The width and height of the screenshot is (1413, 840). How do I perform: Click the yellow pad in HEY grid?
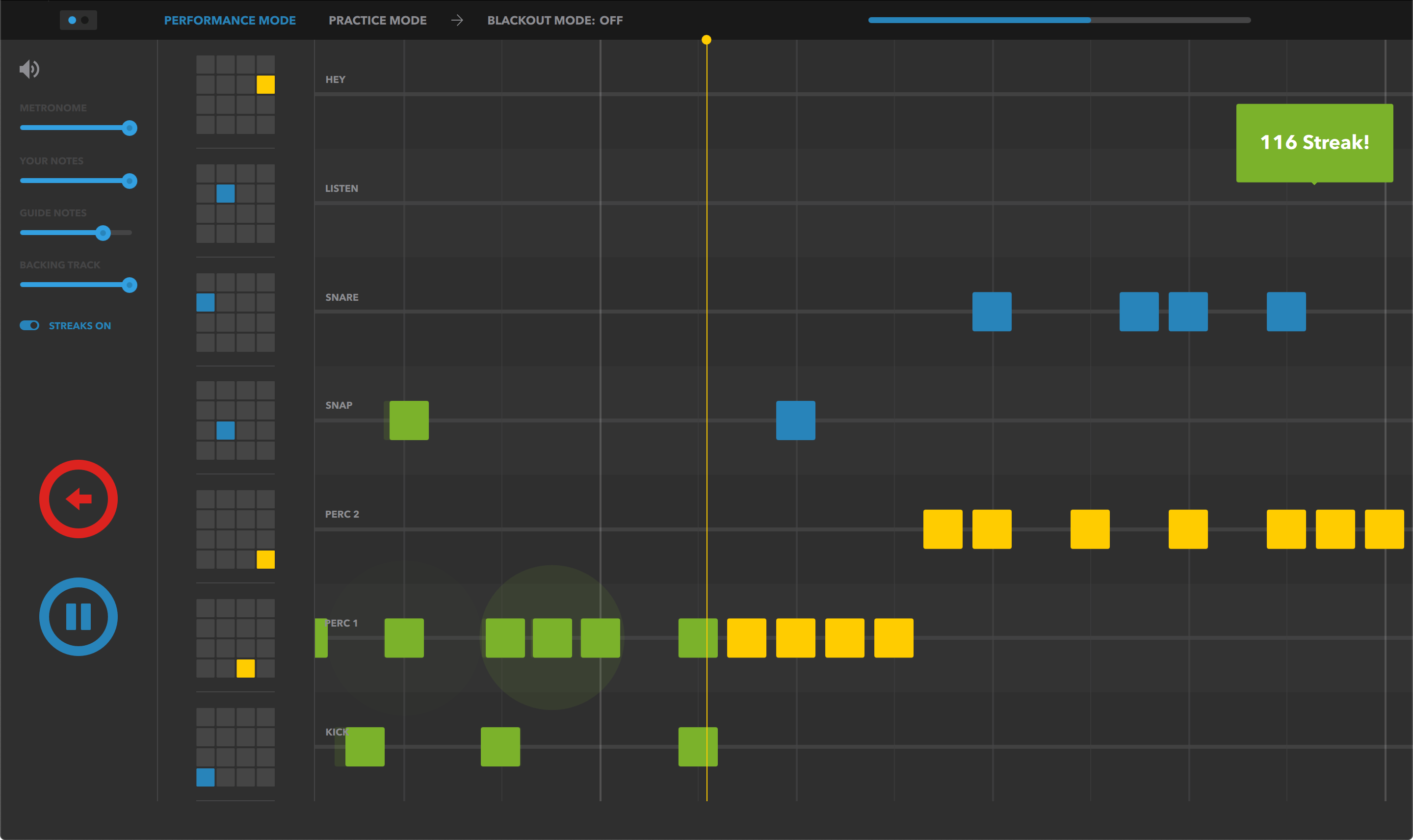(x=265, y=84)
